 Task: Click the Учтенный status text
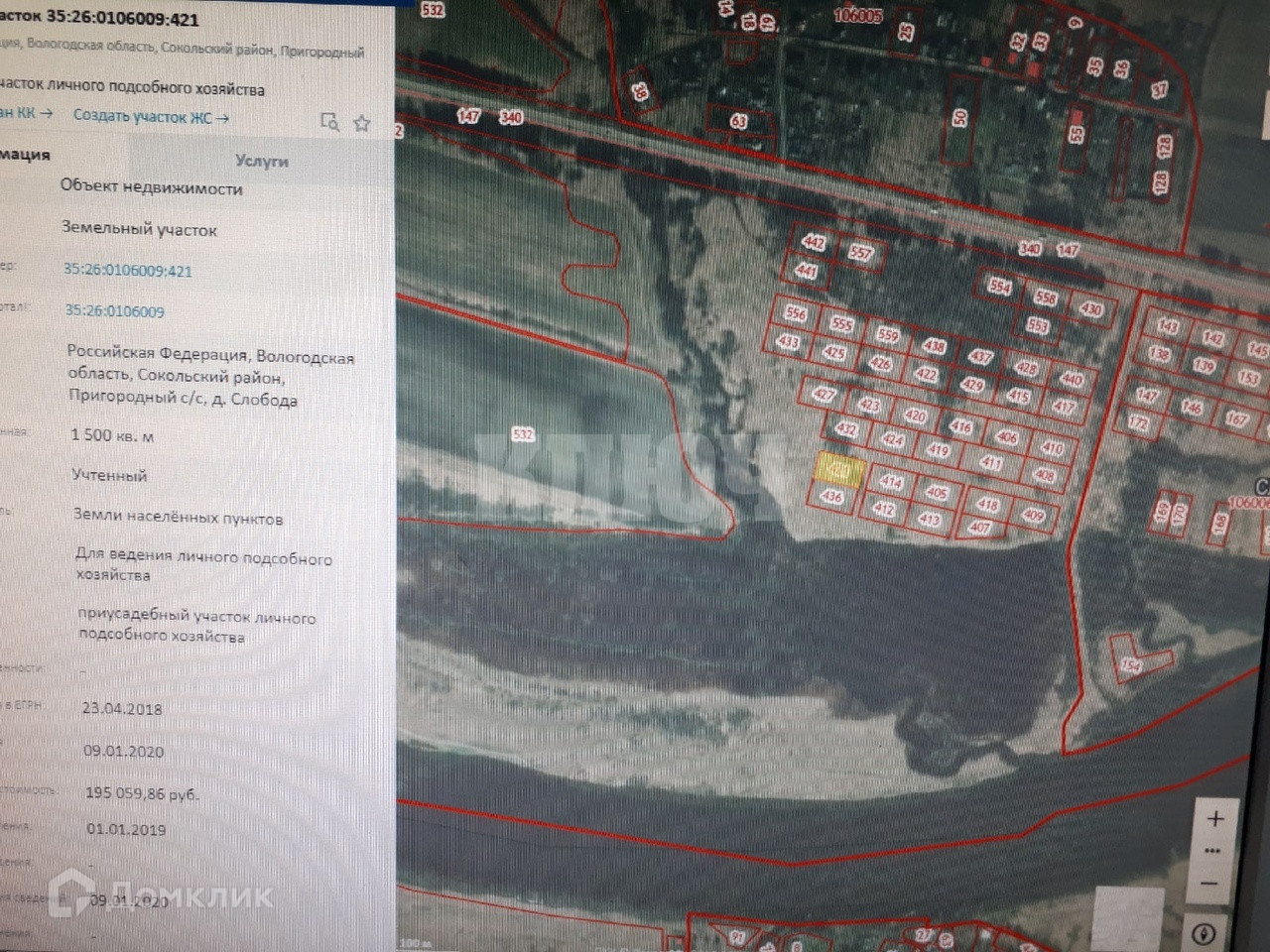(x=109, y=475)
